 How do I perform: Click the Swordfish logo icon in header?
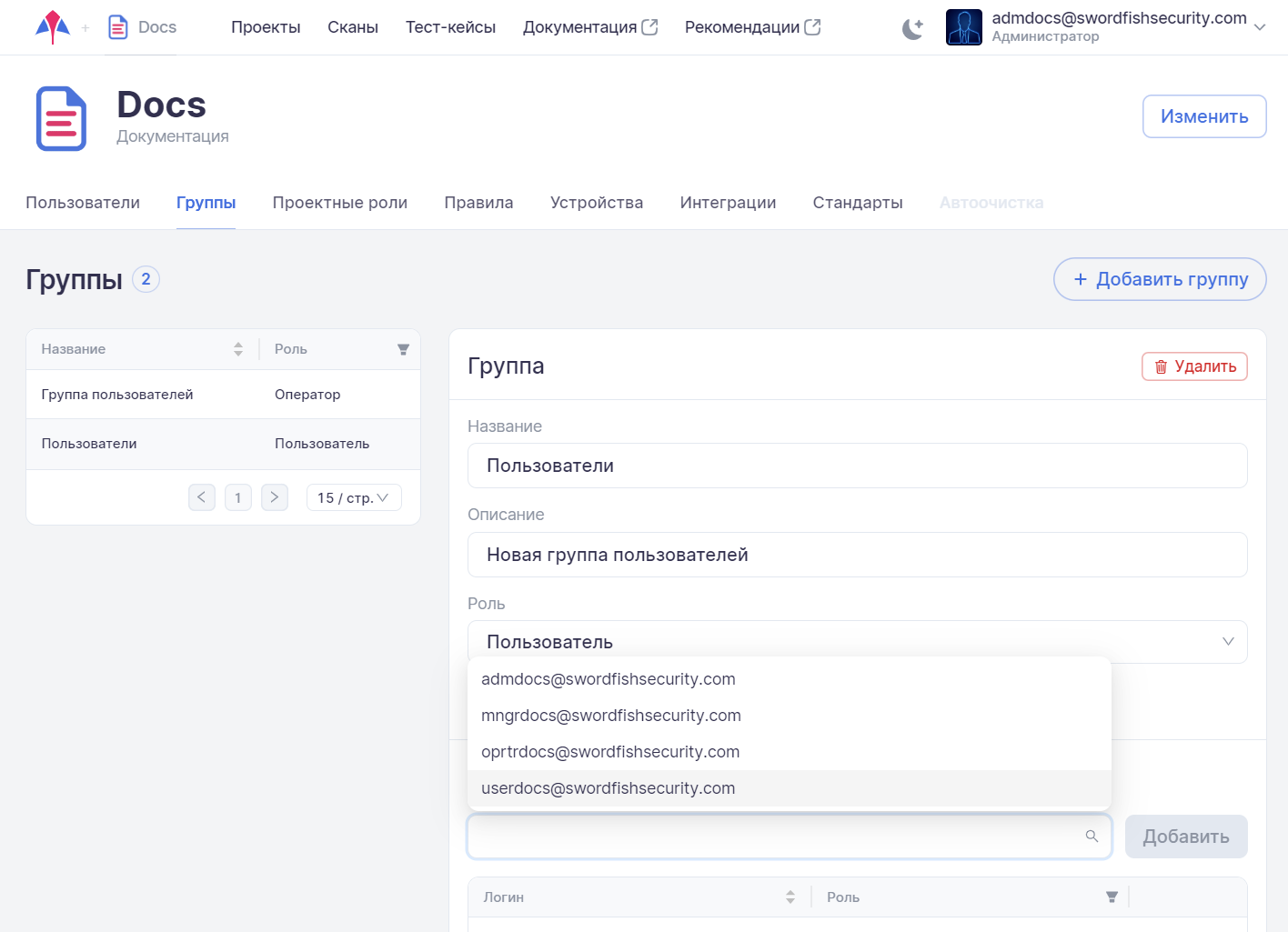tap(53, 27)
